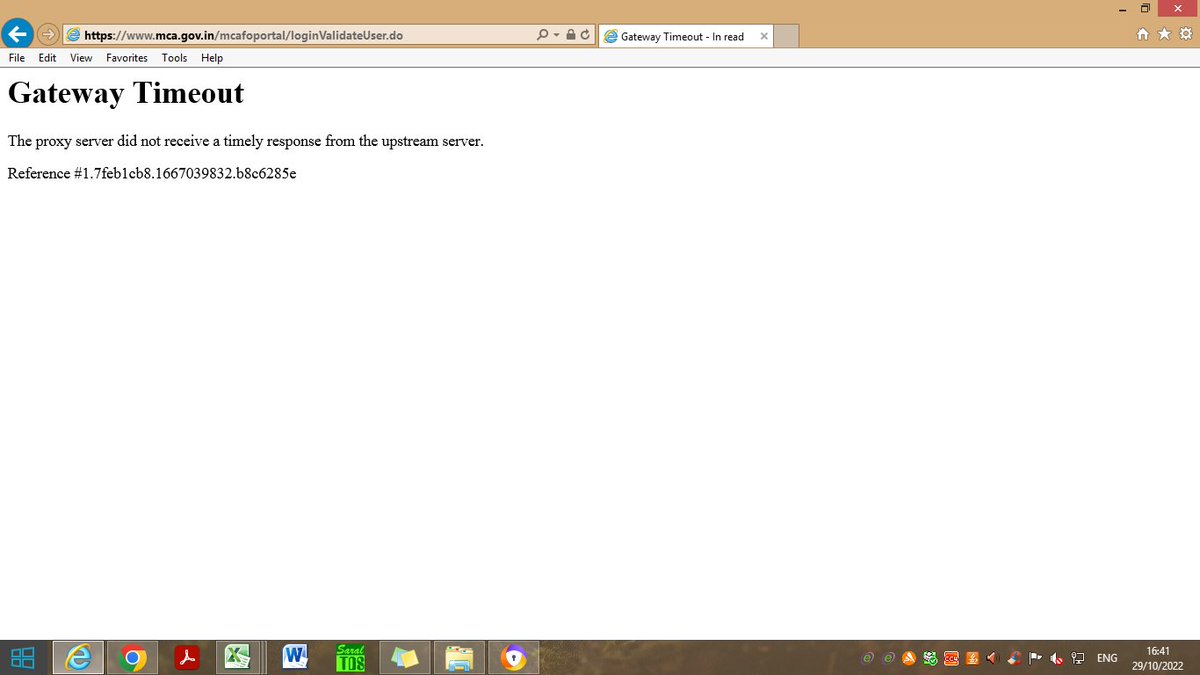The width and height of the screenshot is (1200, 675).
Task: Open Microsoft Excel from taskbar
Action: point(241,657)
